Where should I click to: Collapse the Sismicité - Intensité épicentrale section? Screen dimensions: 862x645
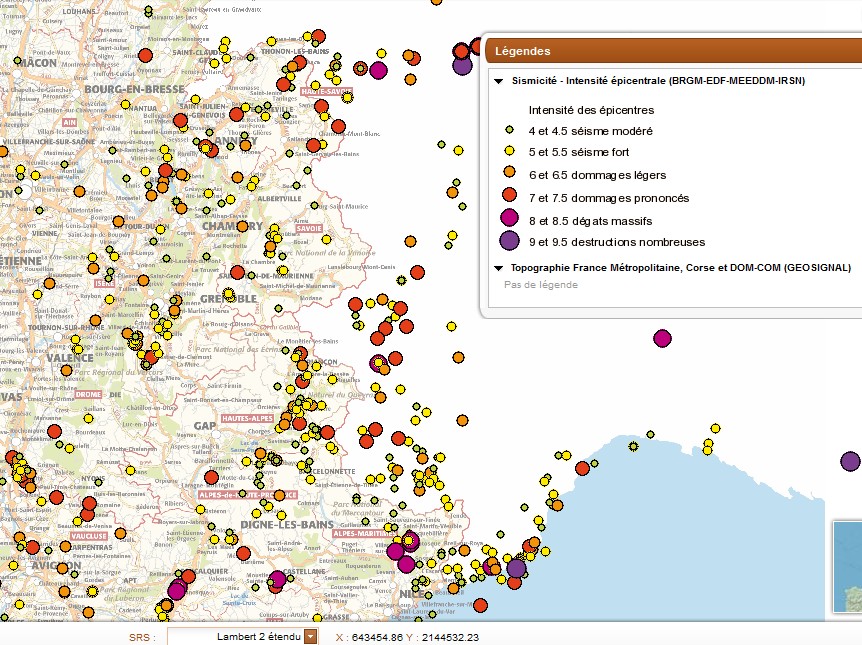pos(498,80)
